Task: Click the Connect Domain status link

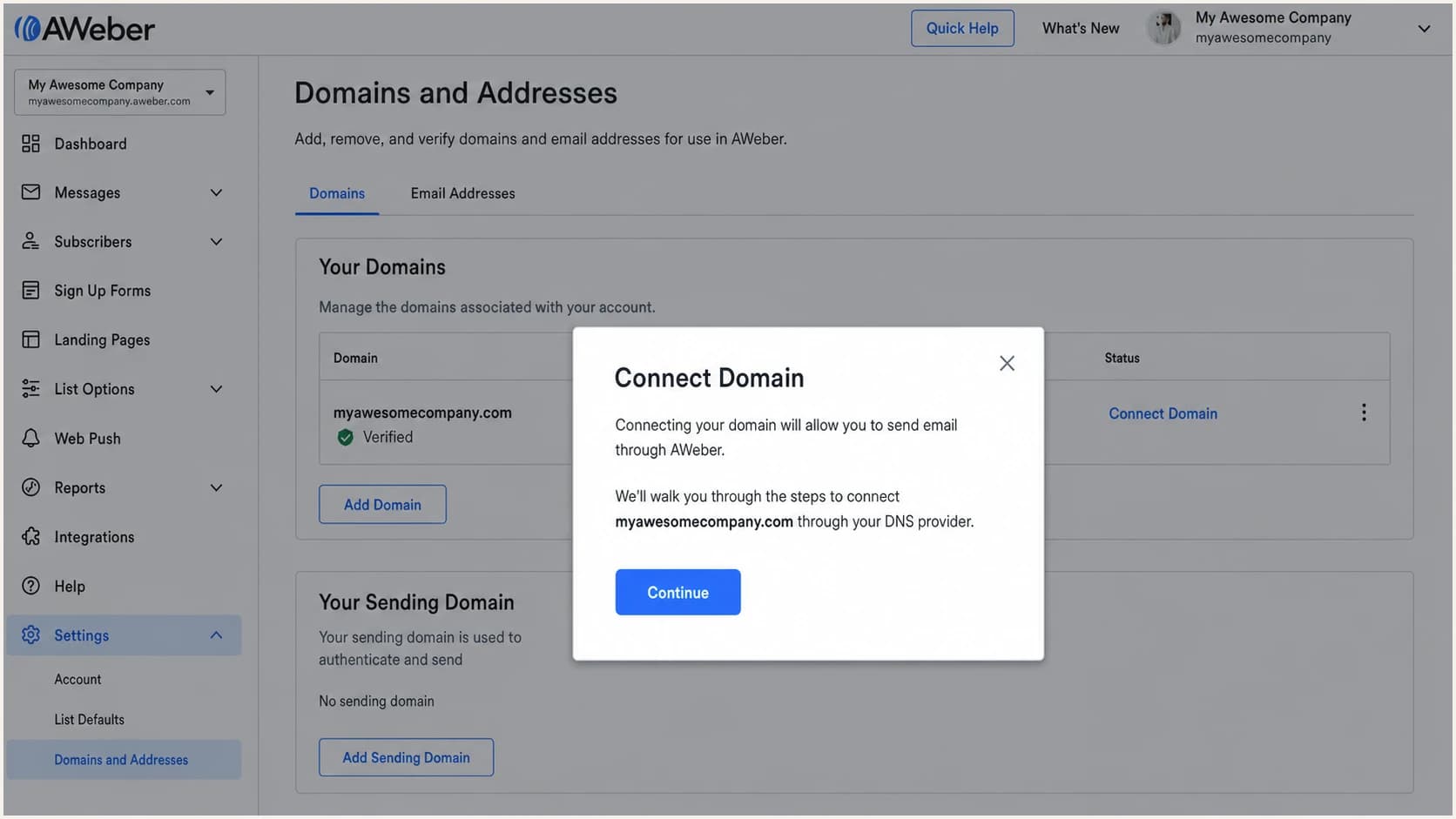Action: pyautogui.click(x=1163, y=413)
